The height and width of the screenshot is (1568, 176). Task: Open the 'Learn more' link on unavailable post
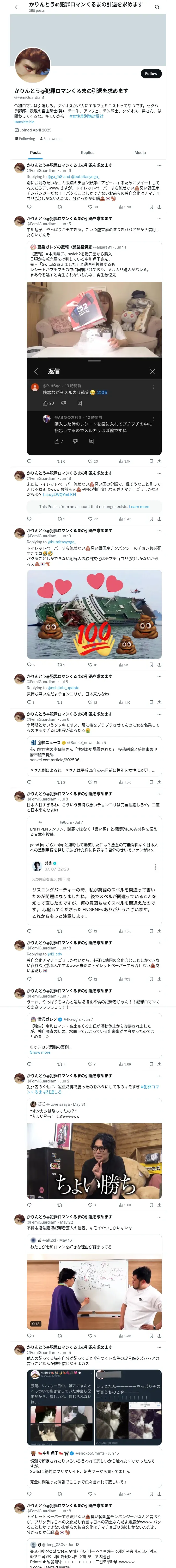139,506
